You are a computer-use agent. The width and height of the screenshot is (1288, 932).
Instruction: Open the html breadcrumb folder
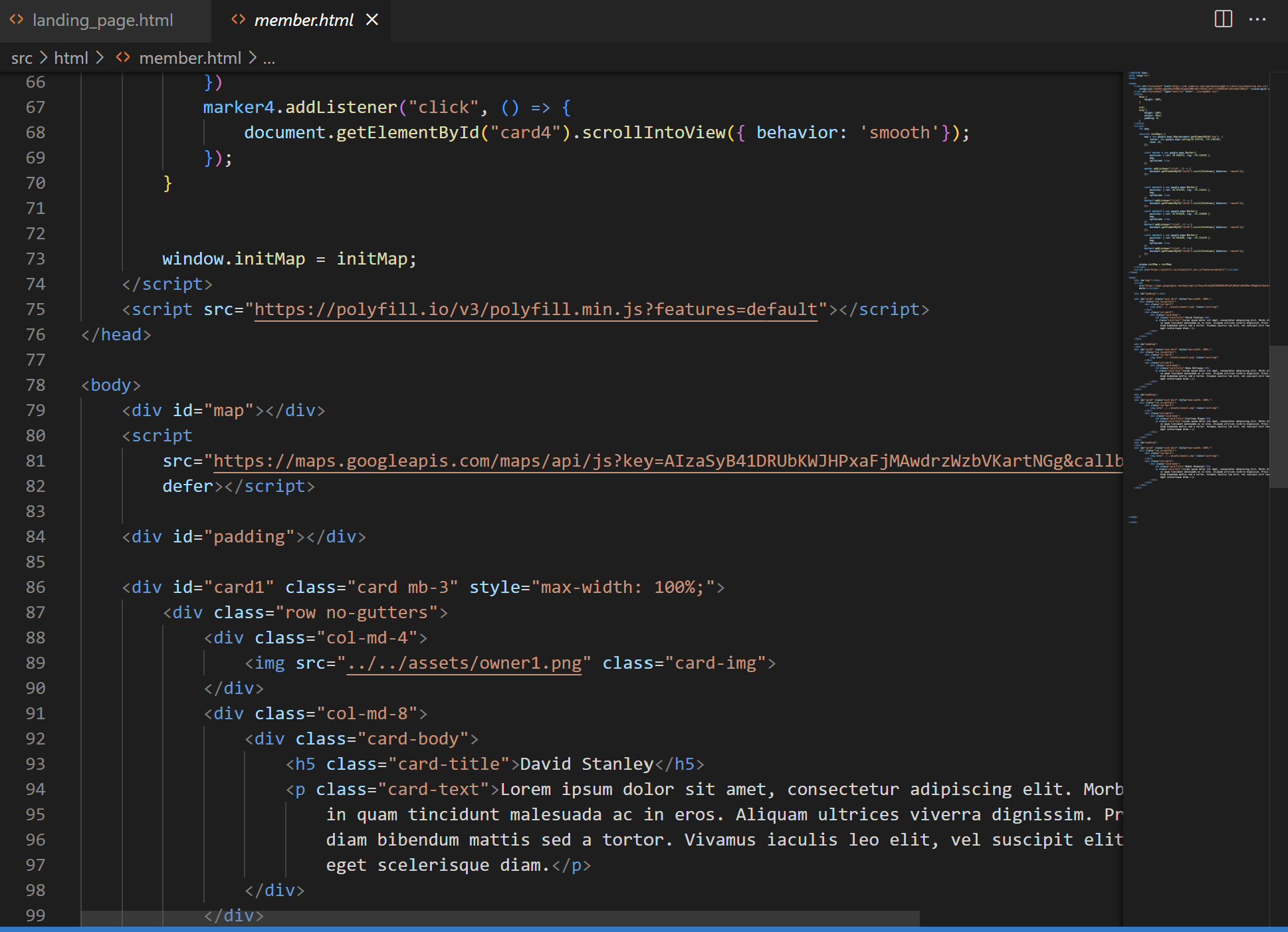[70, 58]
